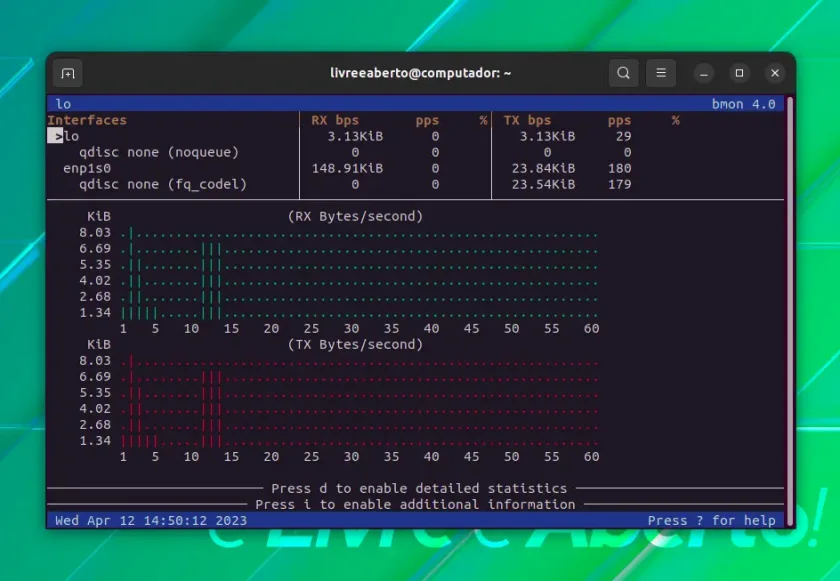Click the TX bps column header
Image resolution: width=840 pixels, height=581 pixels.
pos(527,120)
